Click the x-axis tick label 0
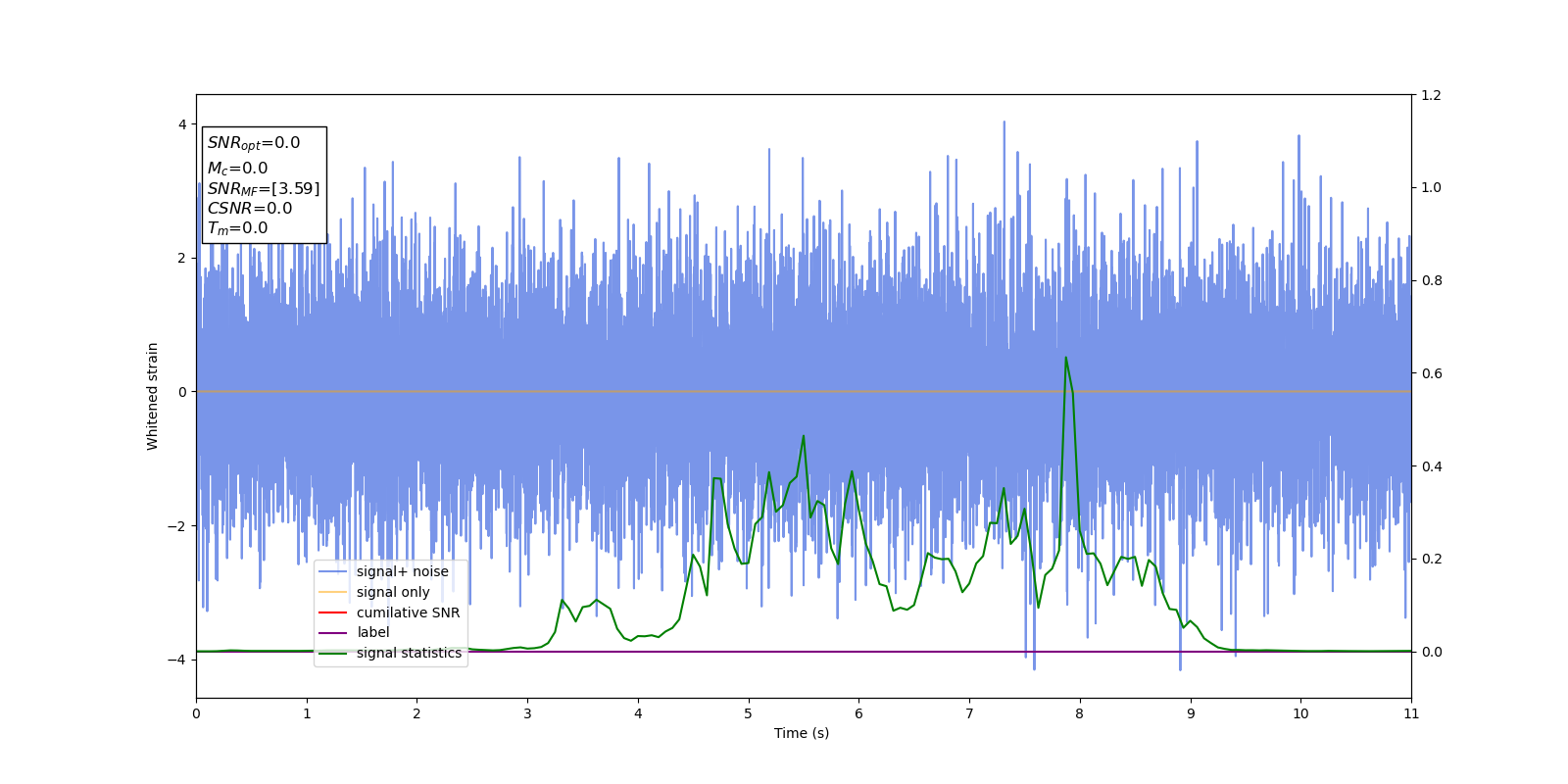Viewport: 1568px width, 784px height. coord(196,713)
